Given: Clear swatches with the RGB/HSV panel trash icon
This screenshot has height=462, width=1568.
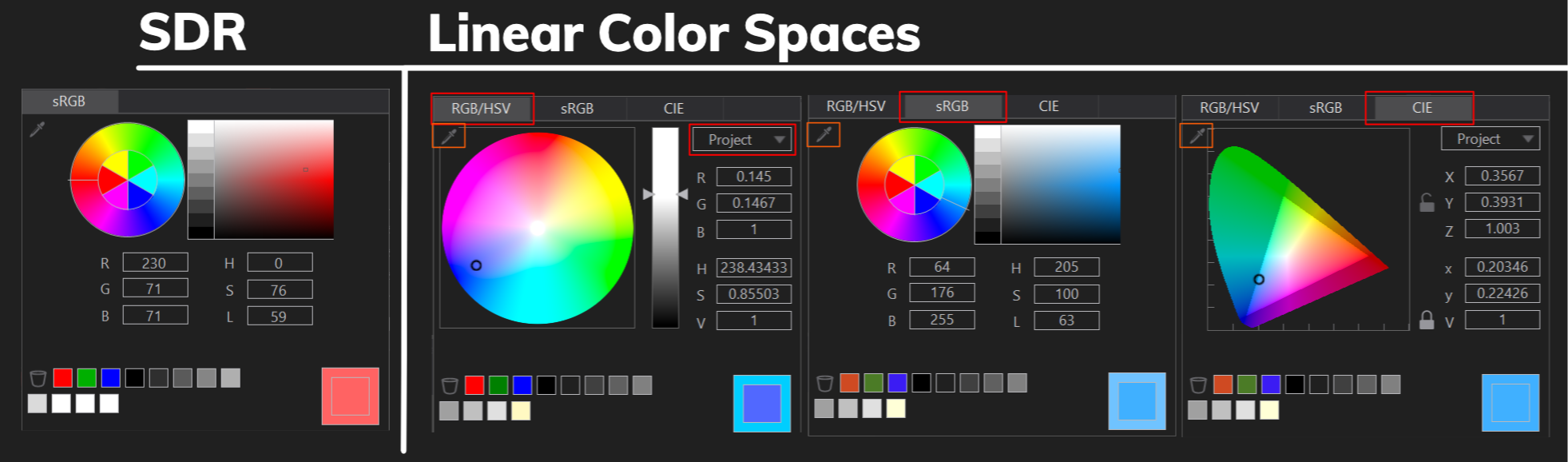Looking at the screenshot, I should 450,386.
